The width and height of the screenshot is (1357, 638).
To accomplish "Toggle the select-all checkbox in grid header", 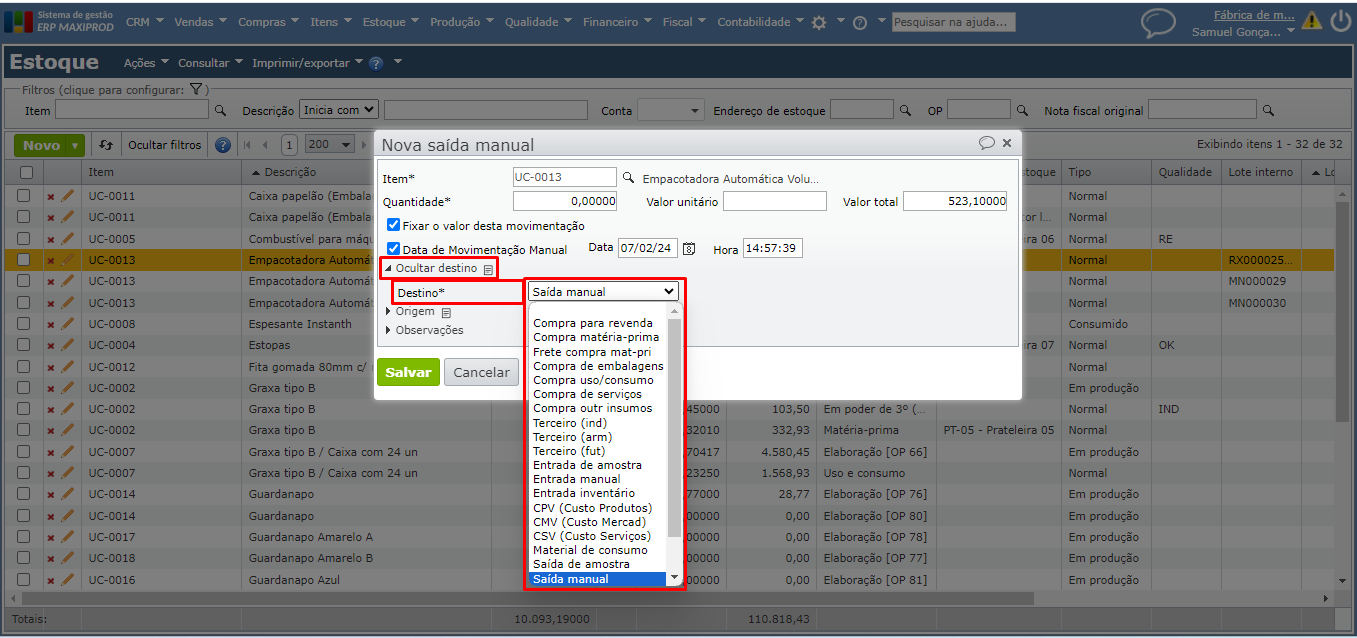I will tap(26, 172).
